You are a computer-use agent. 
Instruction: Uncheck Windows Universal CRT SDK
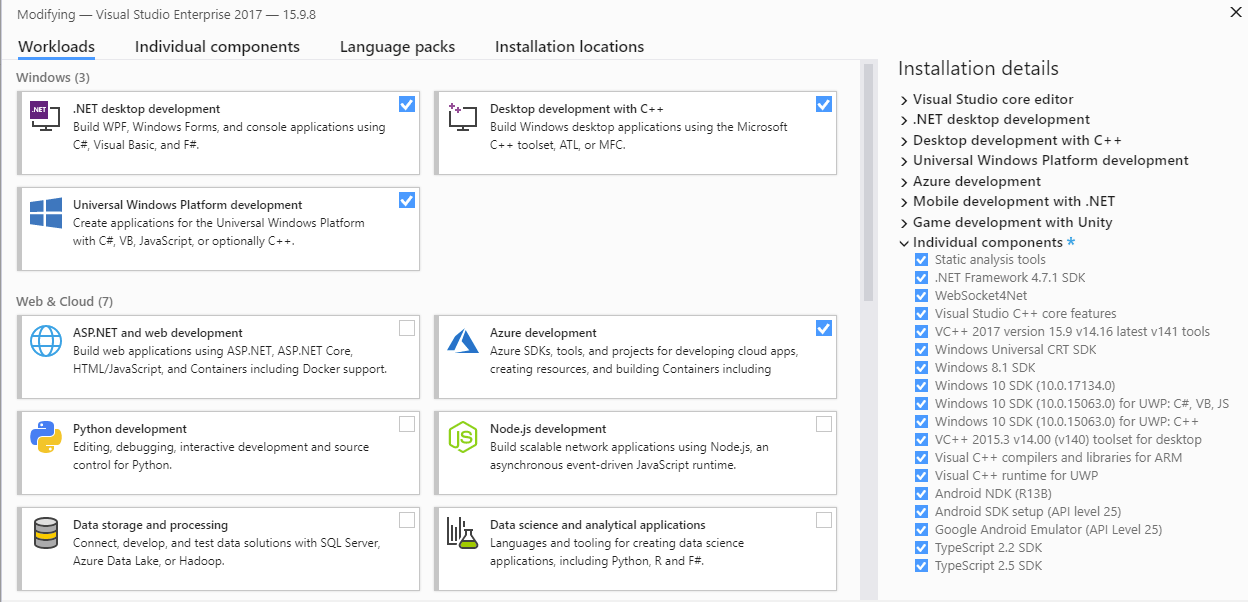(921, 350)
